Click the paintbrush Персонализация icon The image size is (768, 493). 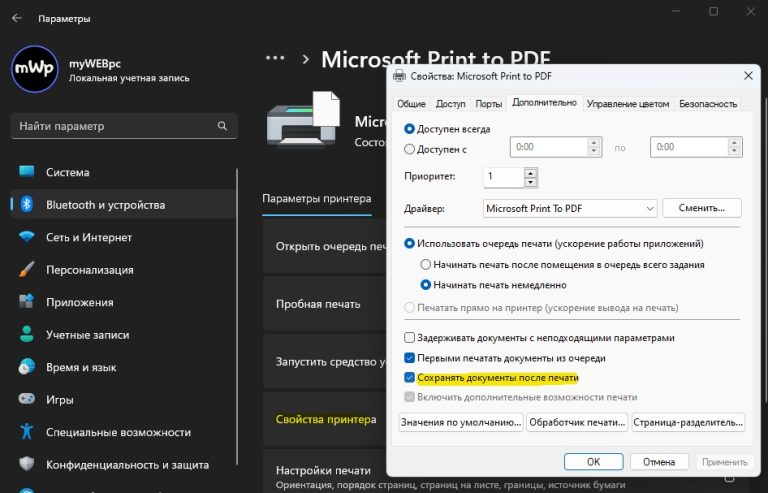point(26,269)
